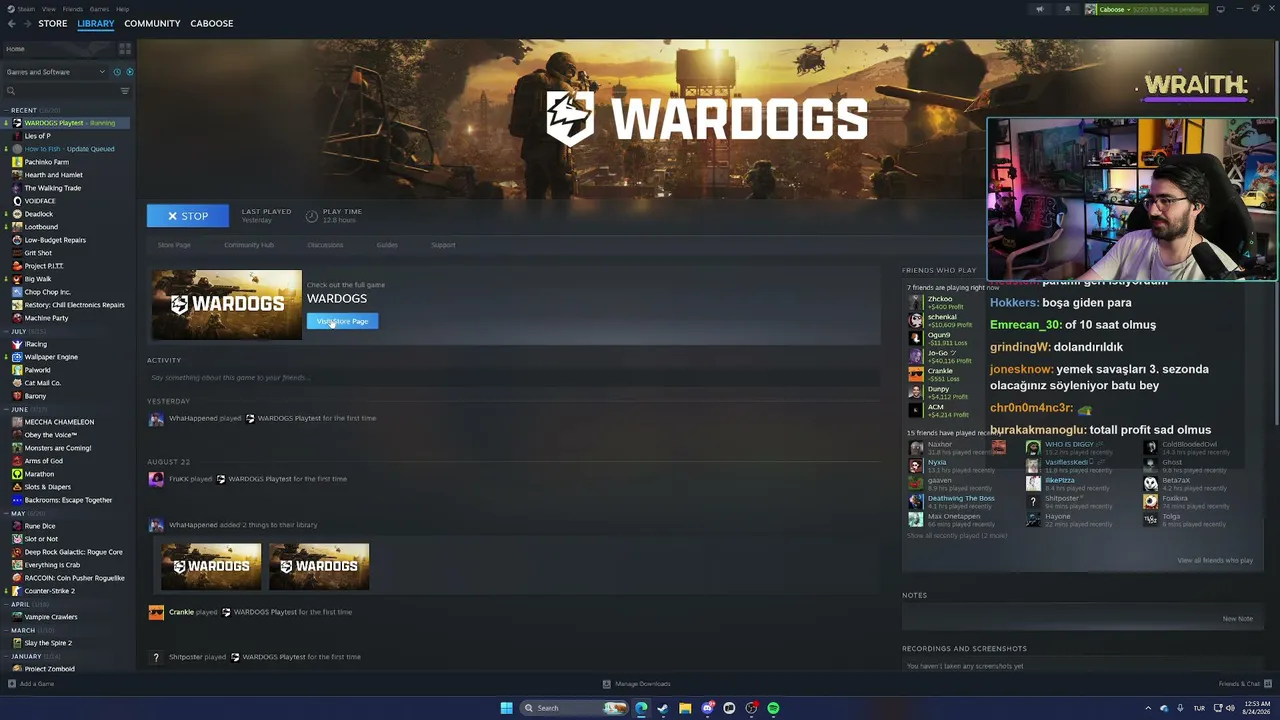Screen dimensions: 1280x720
Task: Open Friends & Chat panel
Action: [1243, 684]
